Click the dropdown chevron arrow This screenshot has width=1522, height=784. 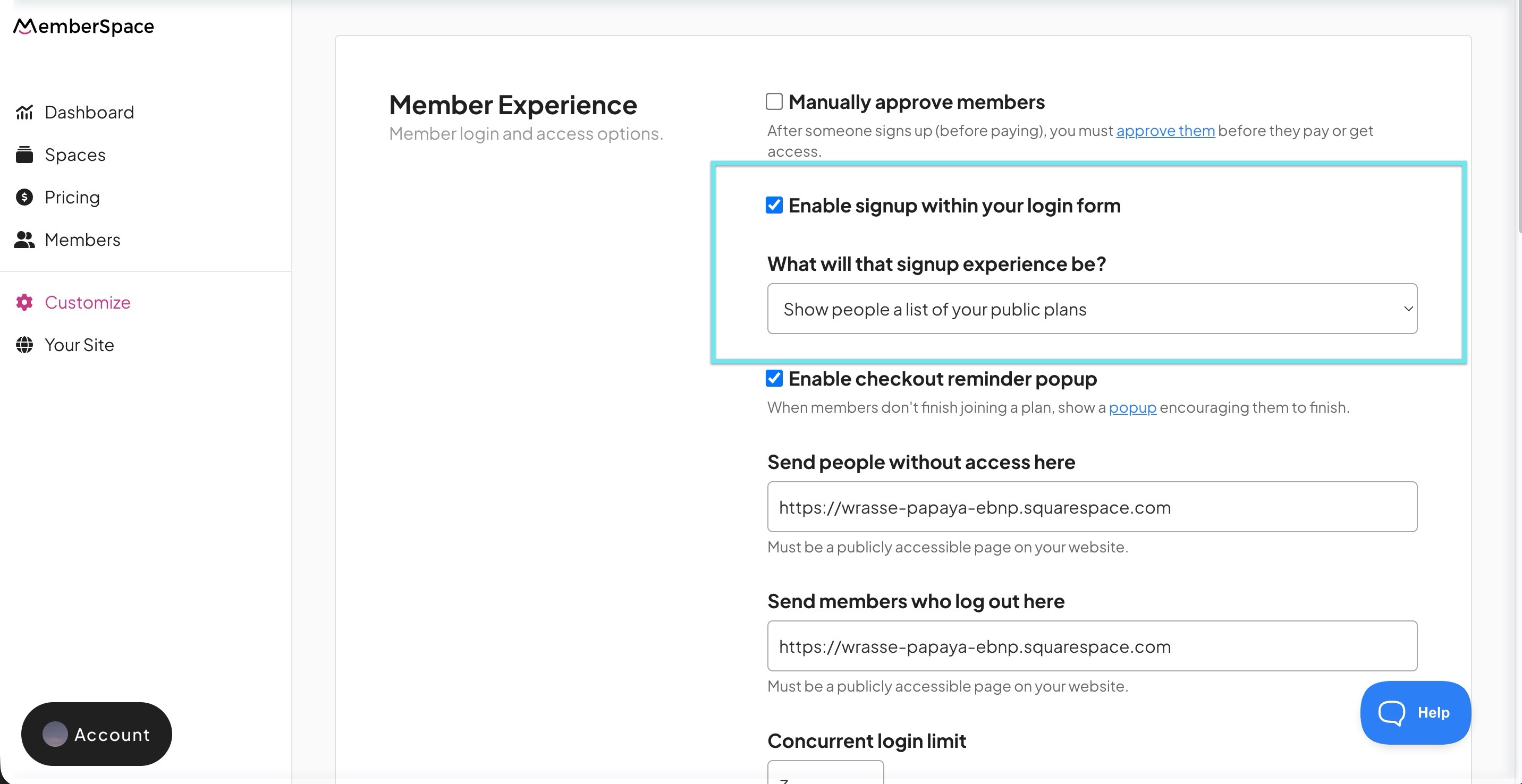[x=1409, y=309]
